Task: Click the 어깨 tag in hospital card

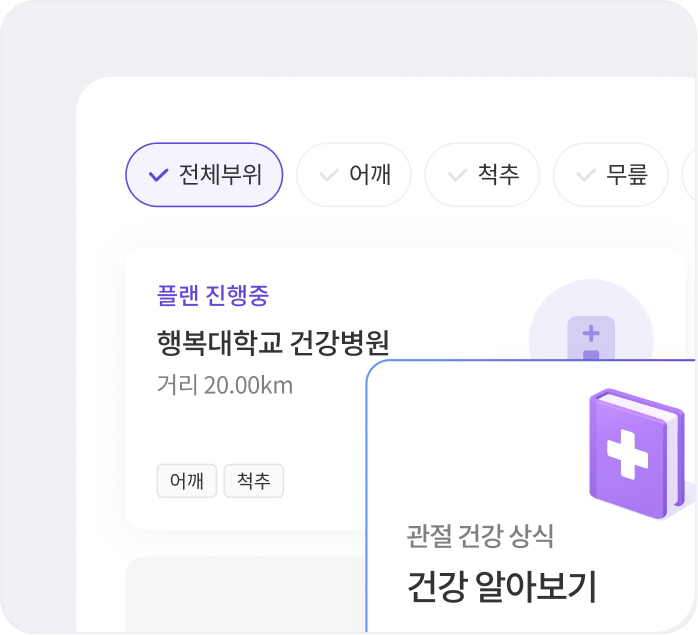Action: pyautogui.click(x=186, y=481)
